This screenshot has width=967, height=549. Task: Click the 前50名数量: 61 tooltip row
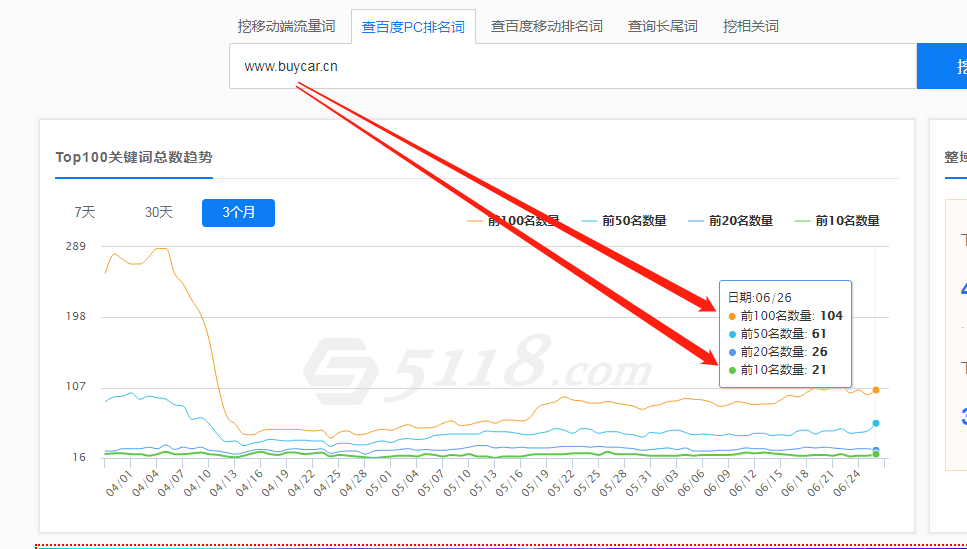(x=777, y=334)
